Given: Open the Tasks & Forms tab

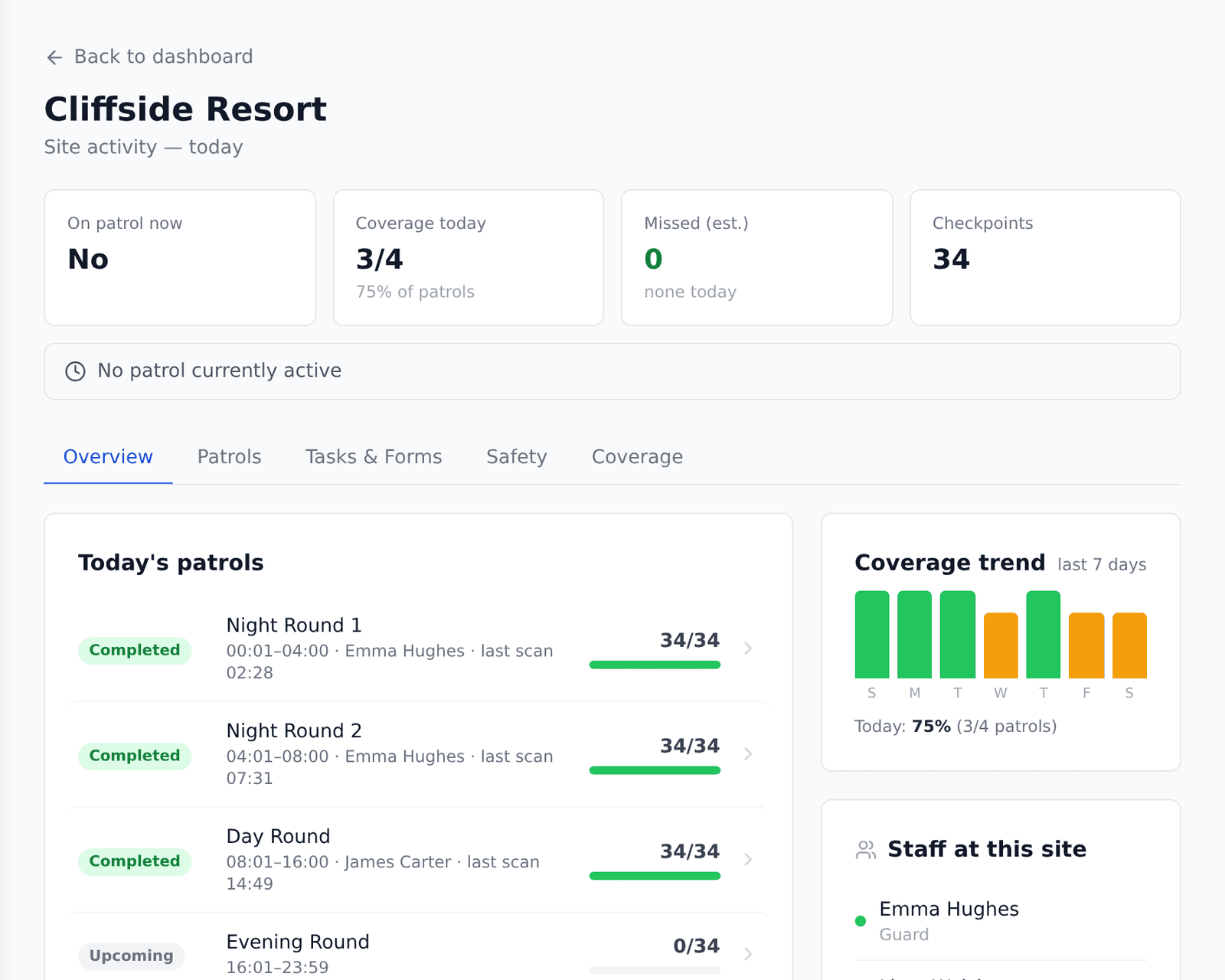Looking at the screenshot, I should 374,457.
